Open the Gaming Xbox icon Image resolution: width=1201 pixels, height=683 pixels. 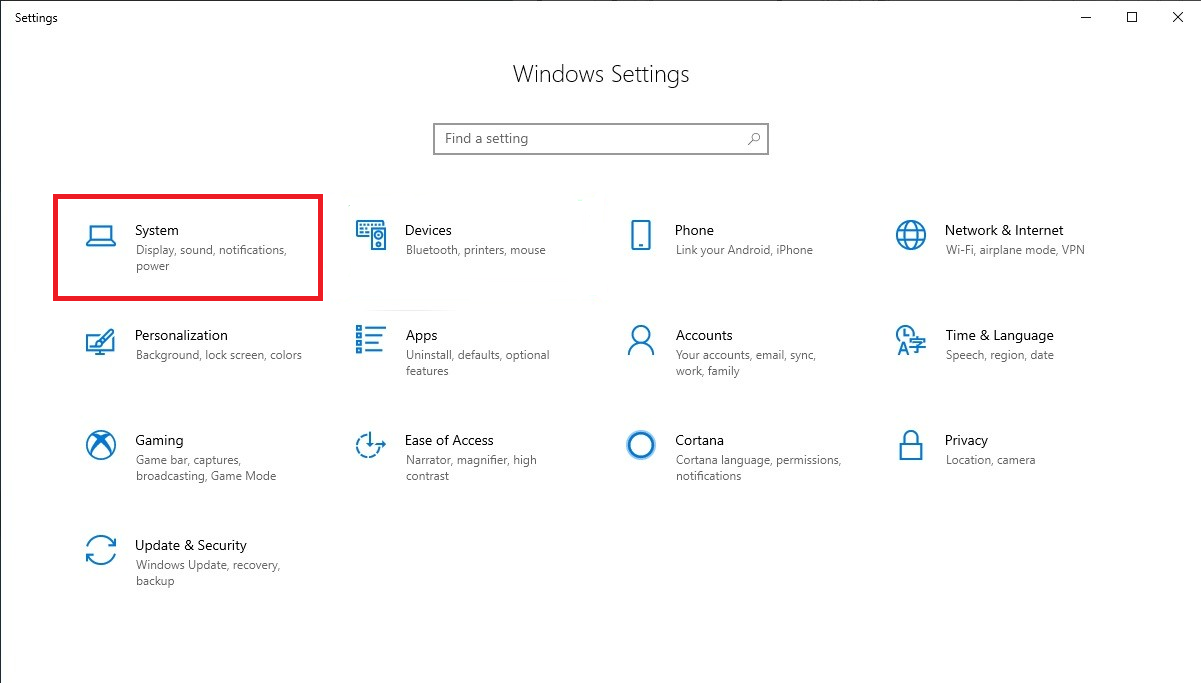point(101,445)
